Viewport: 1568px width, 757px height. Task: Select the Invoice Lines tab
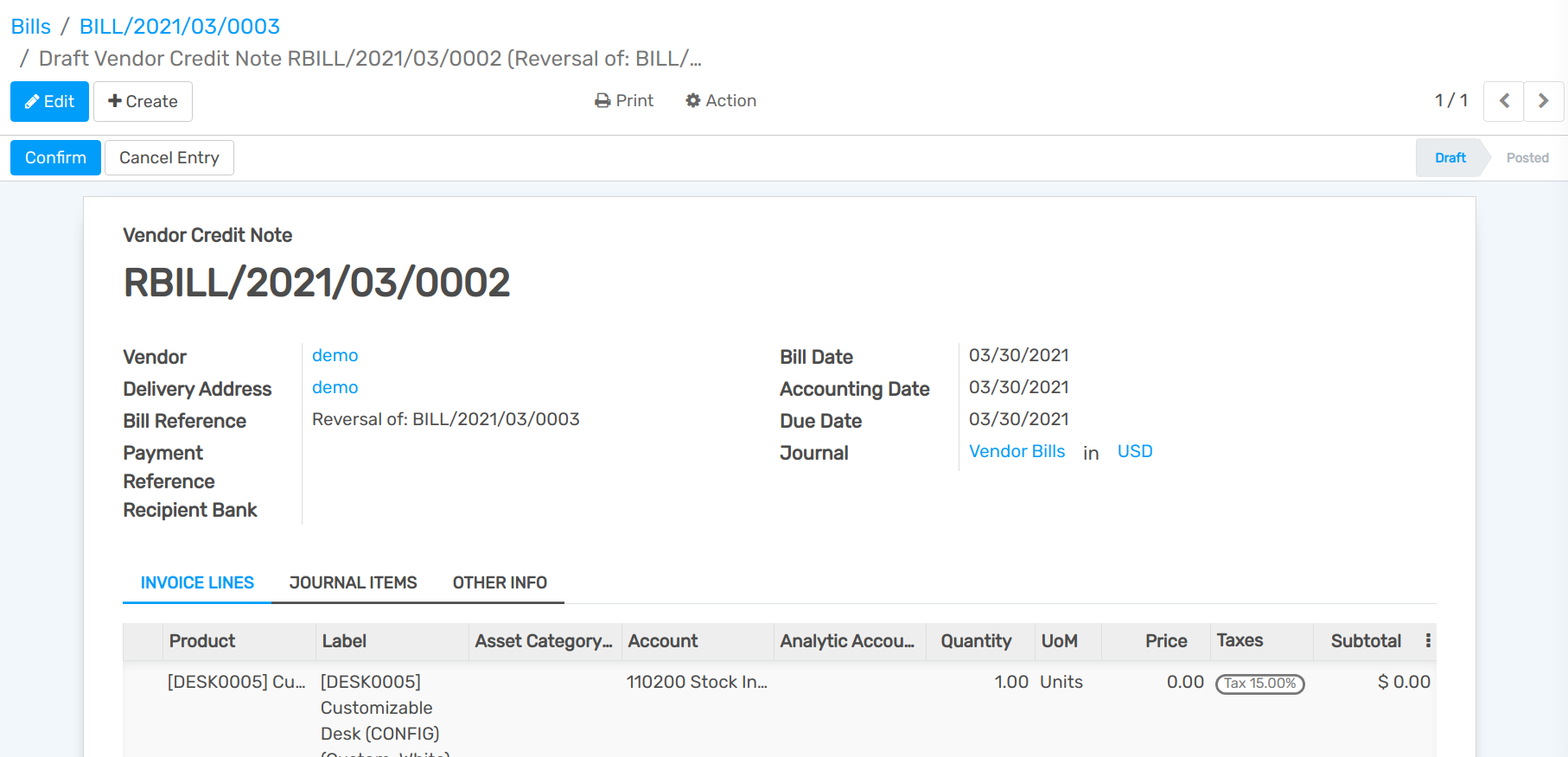pyautogui.click(x=197, y=582)
